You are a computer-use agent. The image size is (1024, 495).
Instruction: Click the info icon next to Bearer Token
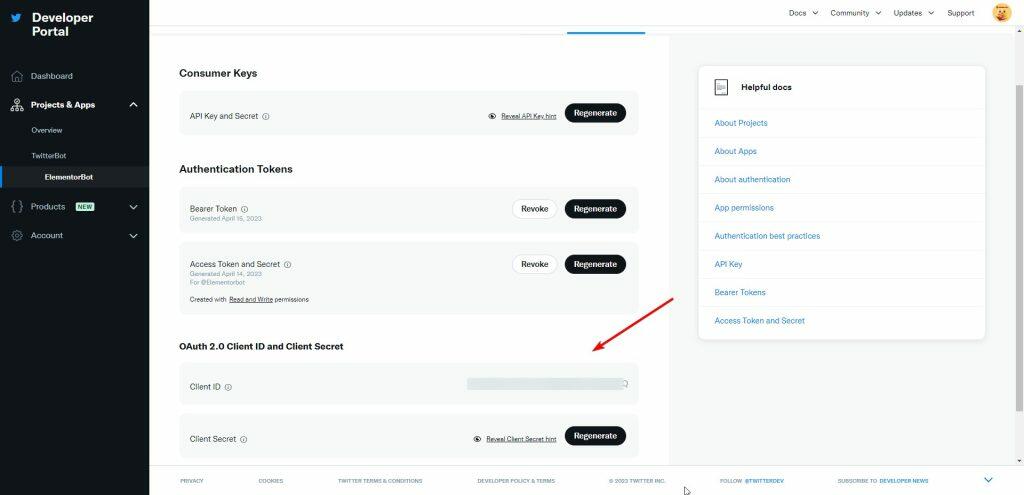[244, 209]
